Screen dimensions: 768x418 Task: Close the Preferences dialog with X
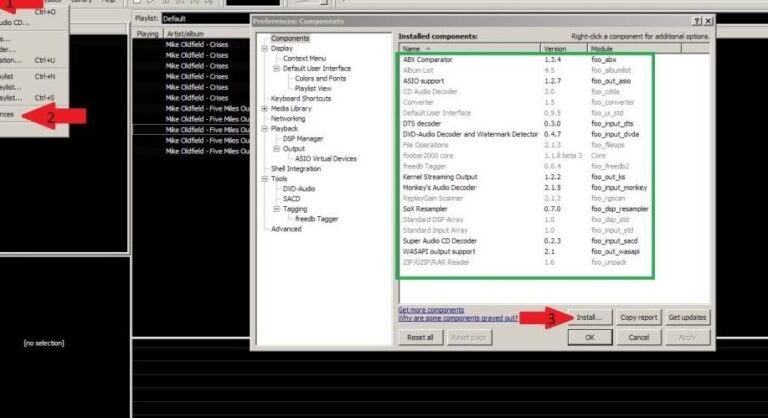[x=708, y=21]
